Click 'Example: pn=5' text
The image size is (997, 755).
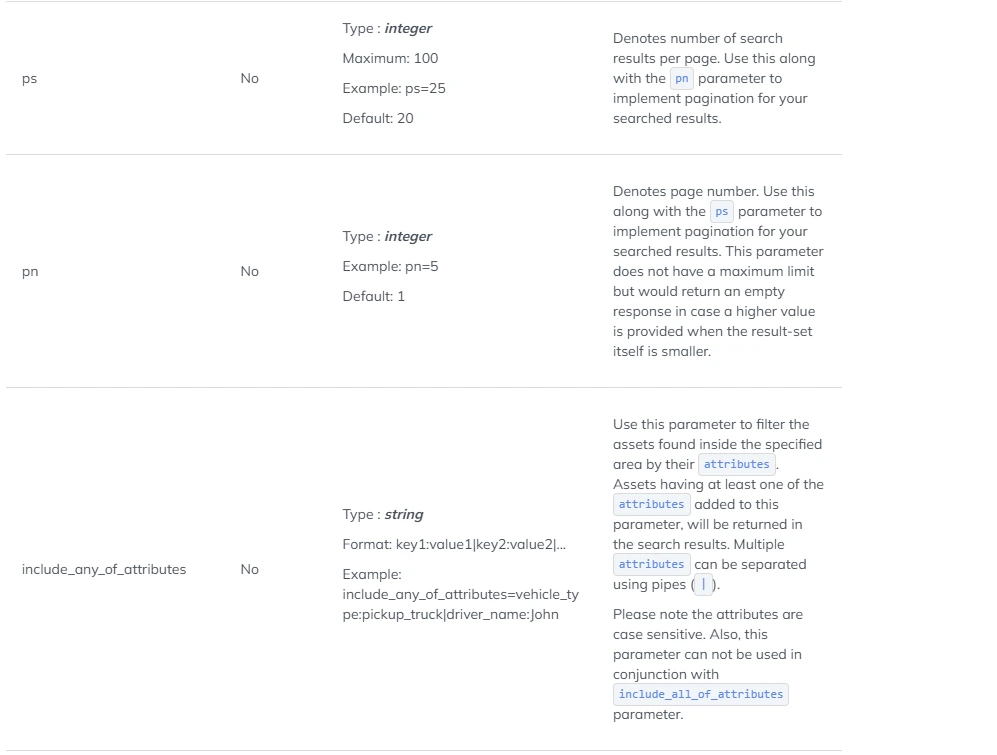(390, 267)
